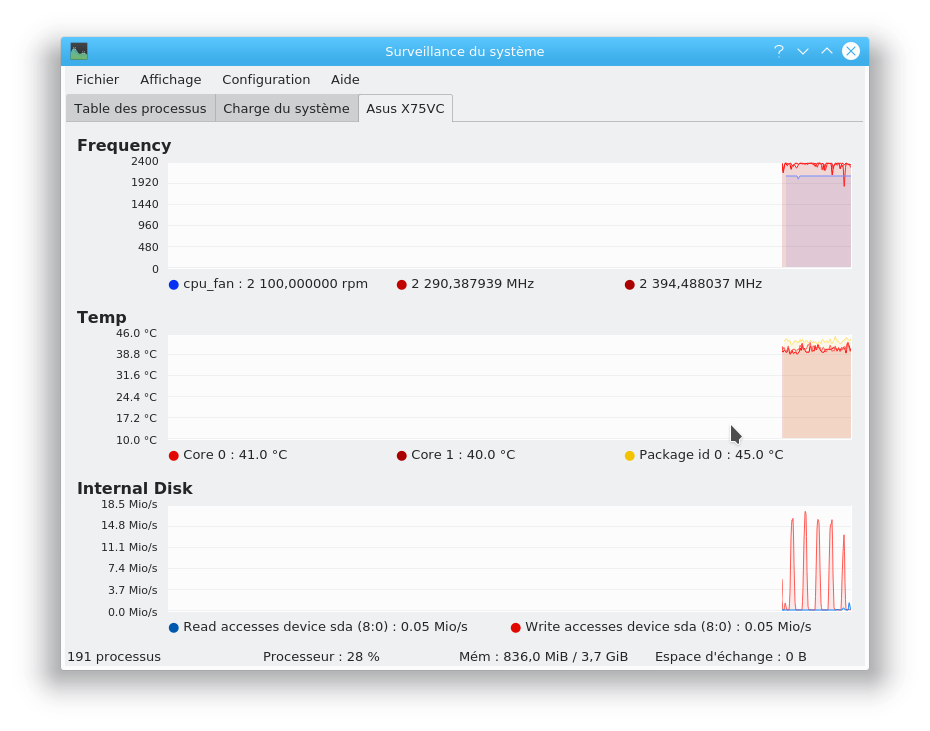
Task: Open the Configuration menu
Action: 266,80
